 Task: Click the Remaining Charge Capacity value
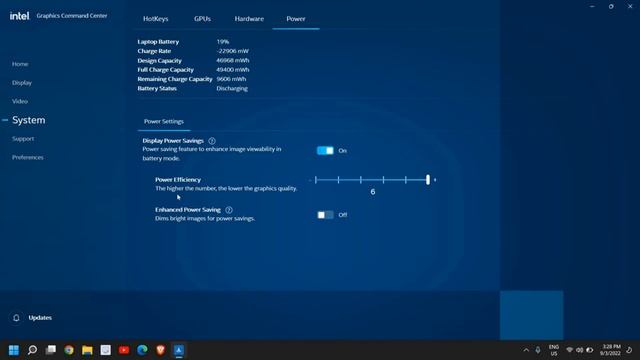click(x=231, y=79)
